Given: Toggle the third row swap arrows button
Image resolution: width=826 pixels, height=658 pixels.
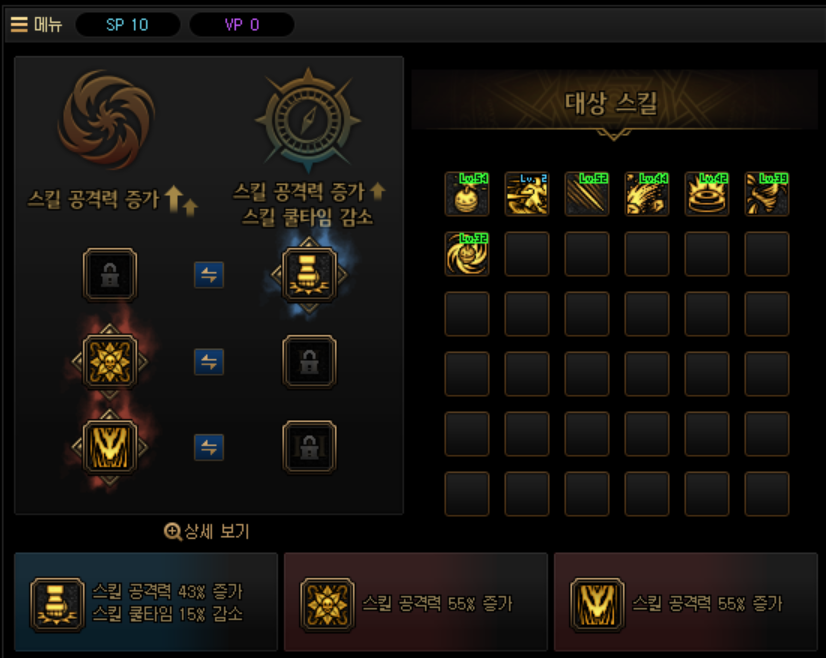Looking at the screenshot, I should click(x=209, y=448).
